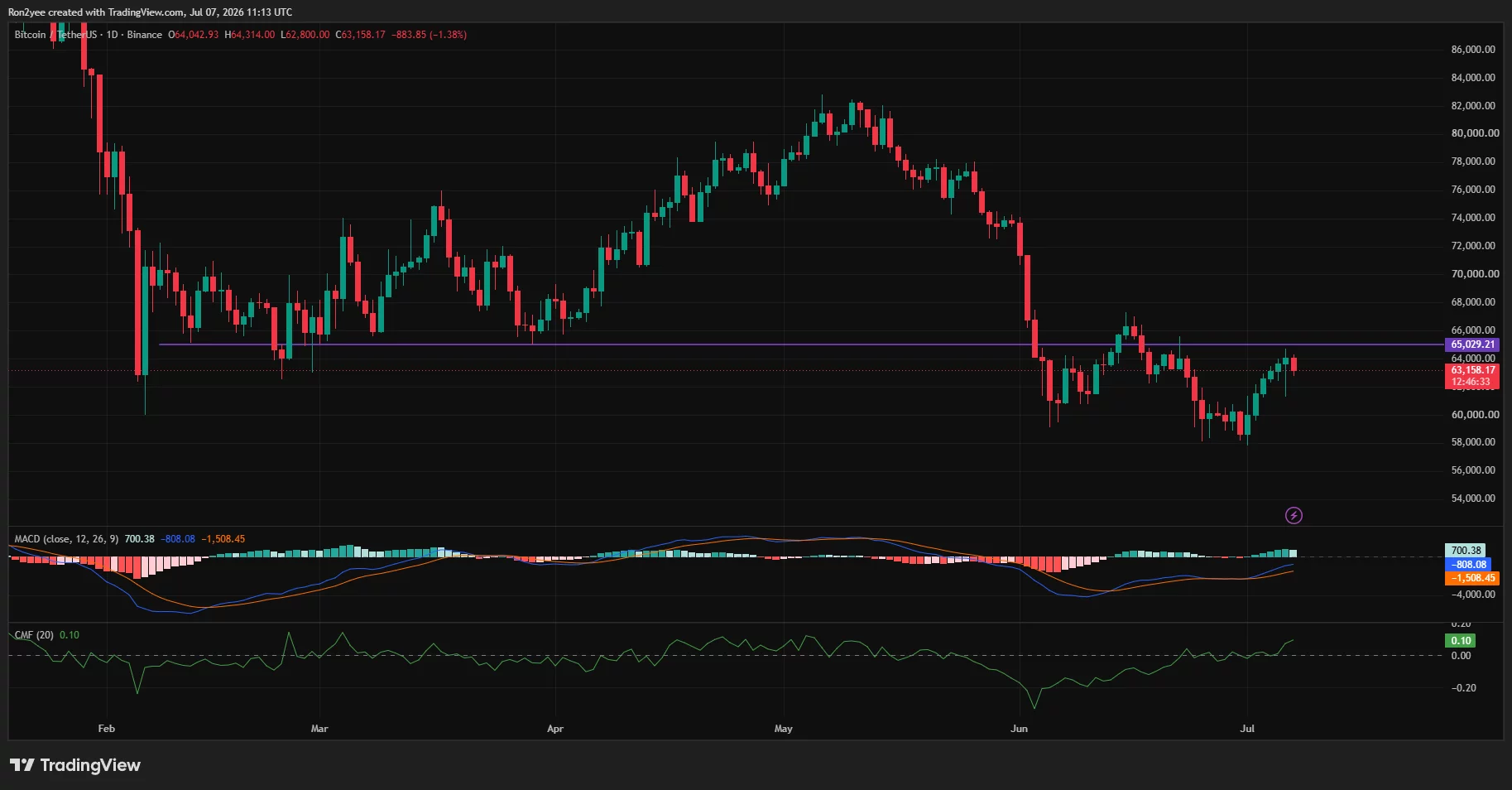The width and height of the screenshot is (1512, 790).
Task: Click the Apr label on time axis
Action: tap(554, 729)
